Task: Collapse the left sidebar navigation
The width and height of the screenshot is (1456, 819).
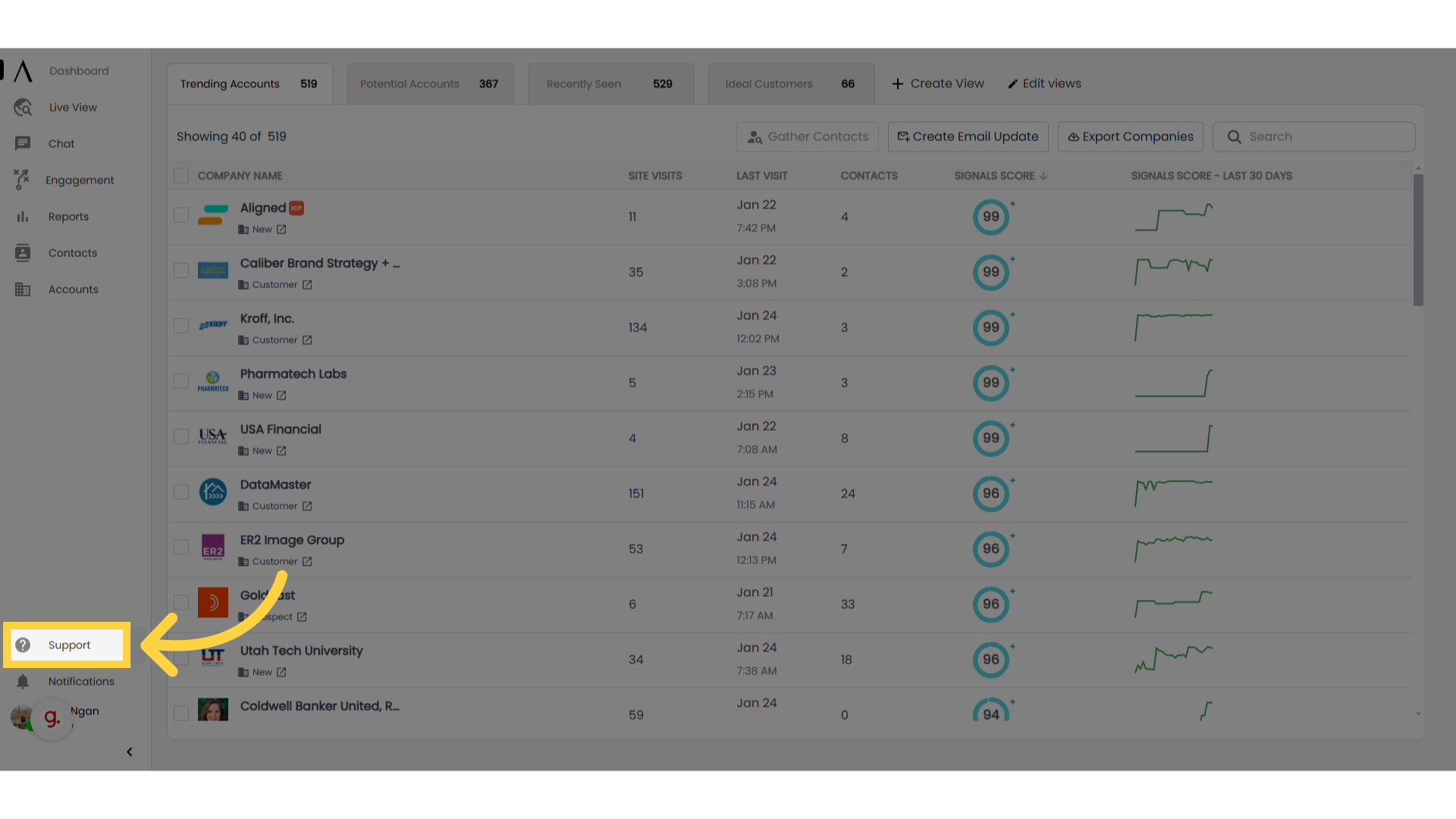Action: 129,751
